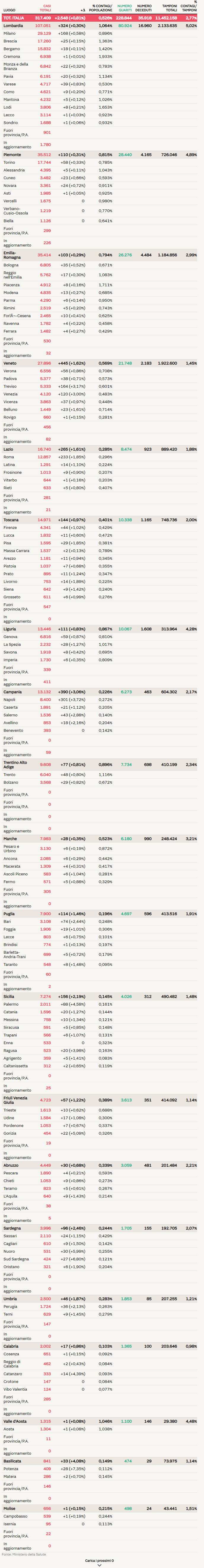The width and height of the screenshot is (204, 1568).
Task: Click the TAMPONI TOTALI column header
Action: tap(169, 8)
